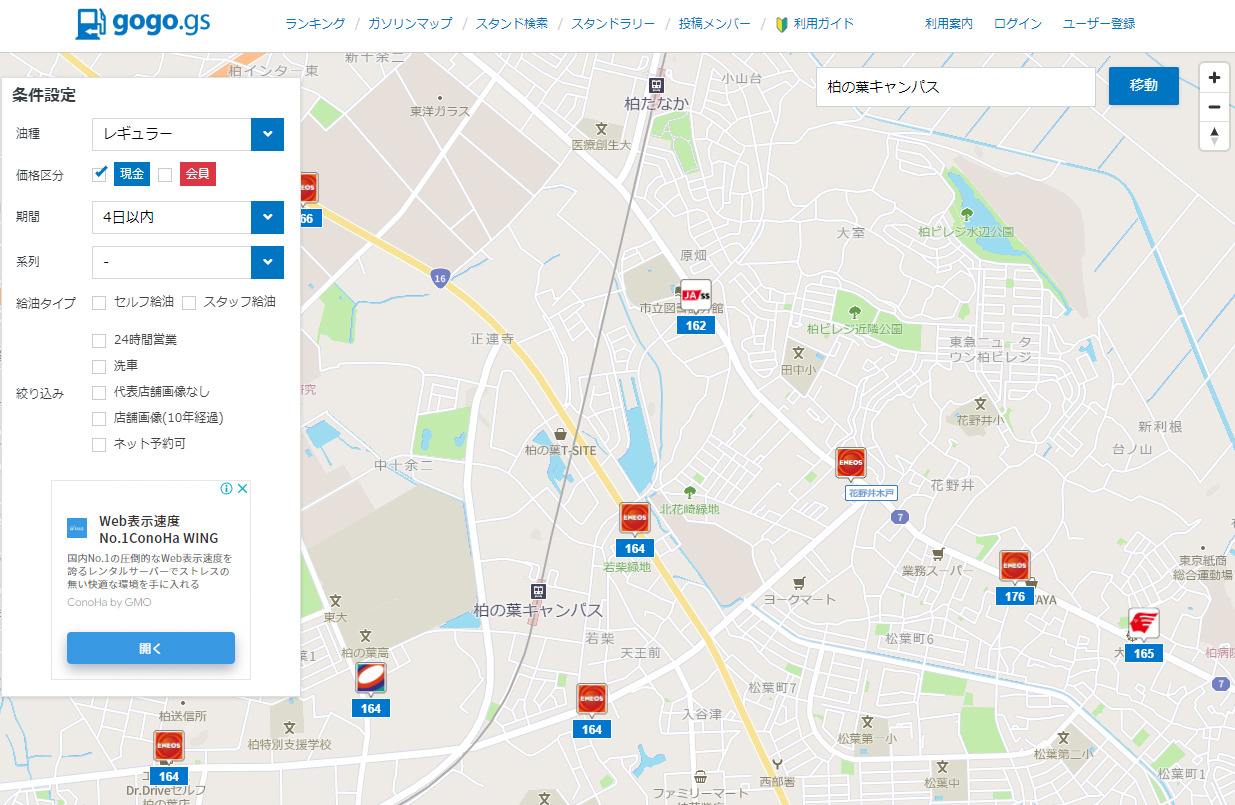Zoom out with the map minus button
The width and height of the screenshot is (1235, 805).
coord(1214,107)
